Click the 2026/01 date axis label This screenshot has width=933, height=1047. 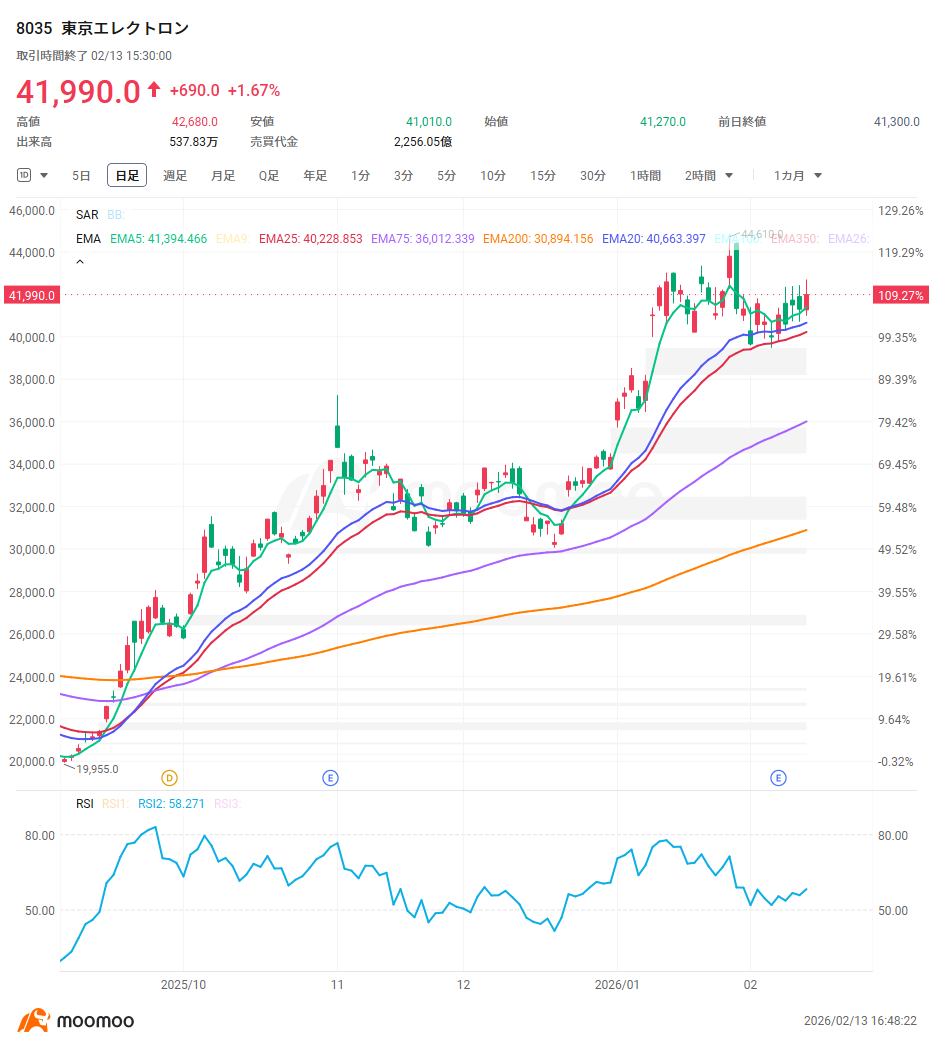coord(616,984)
